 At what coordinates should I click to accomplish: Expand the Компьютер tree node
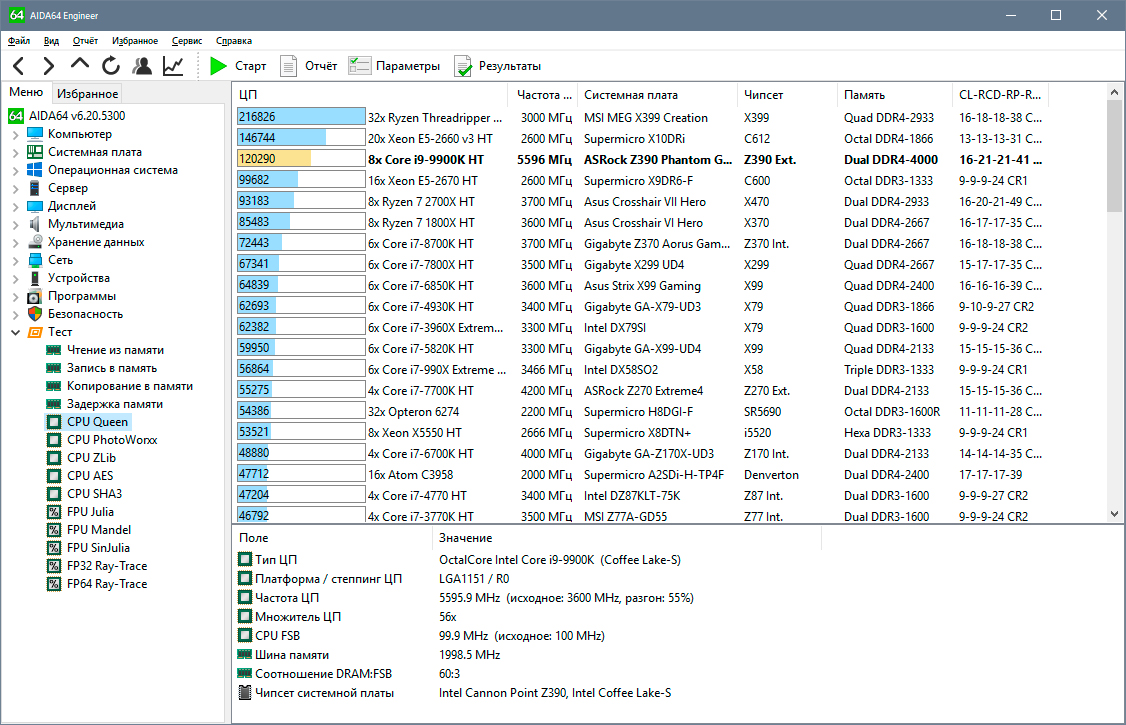tap(16, 134)
